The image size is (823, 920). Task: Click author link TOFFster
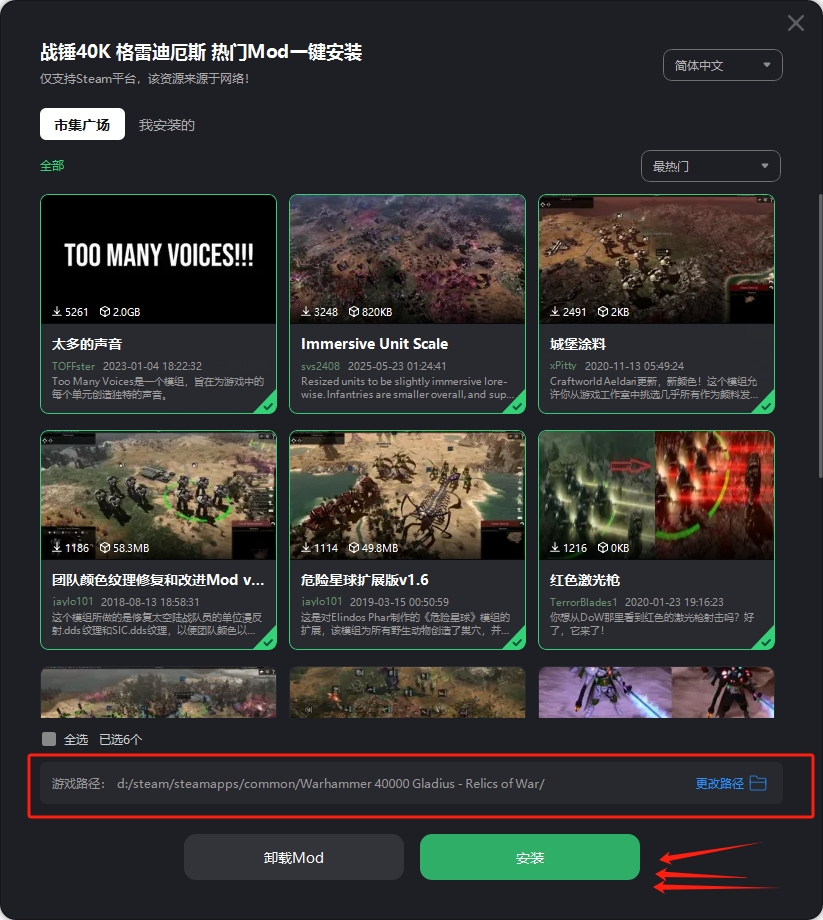(x=73, y=366)
